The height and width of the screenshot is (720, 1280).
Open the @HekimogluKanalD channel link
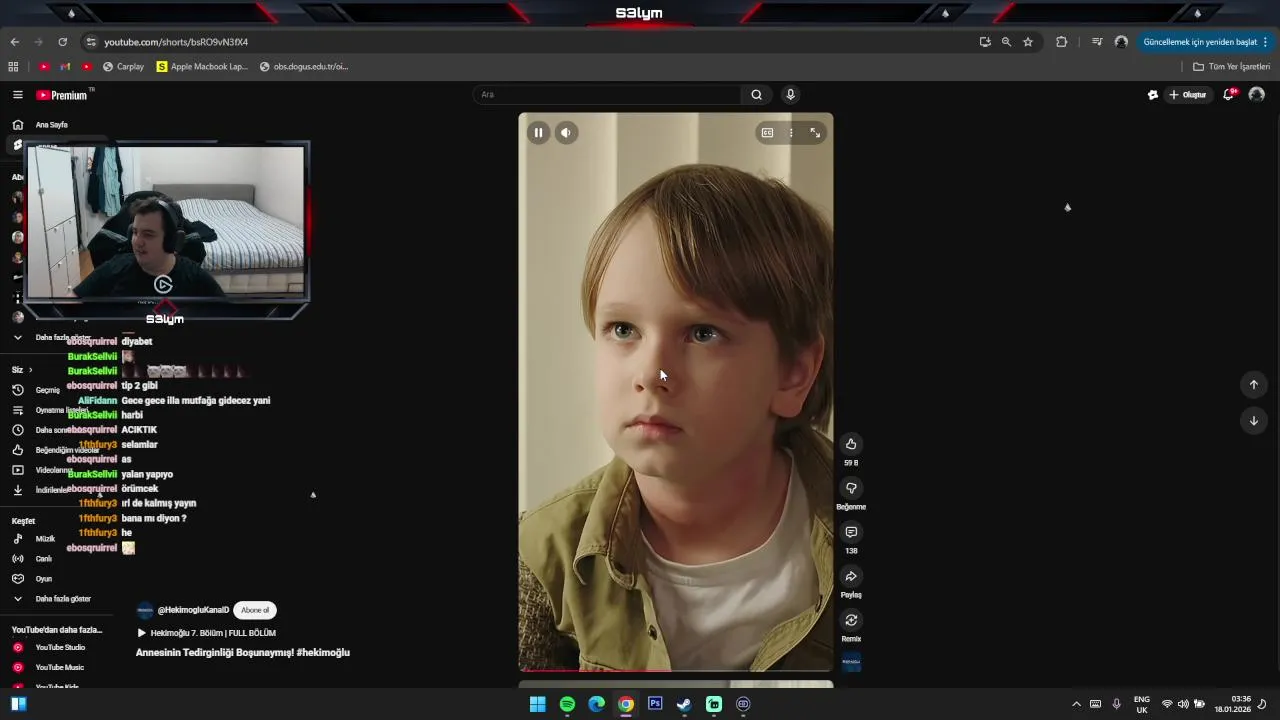(193, 610)
